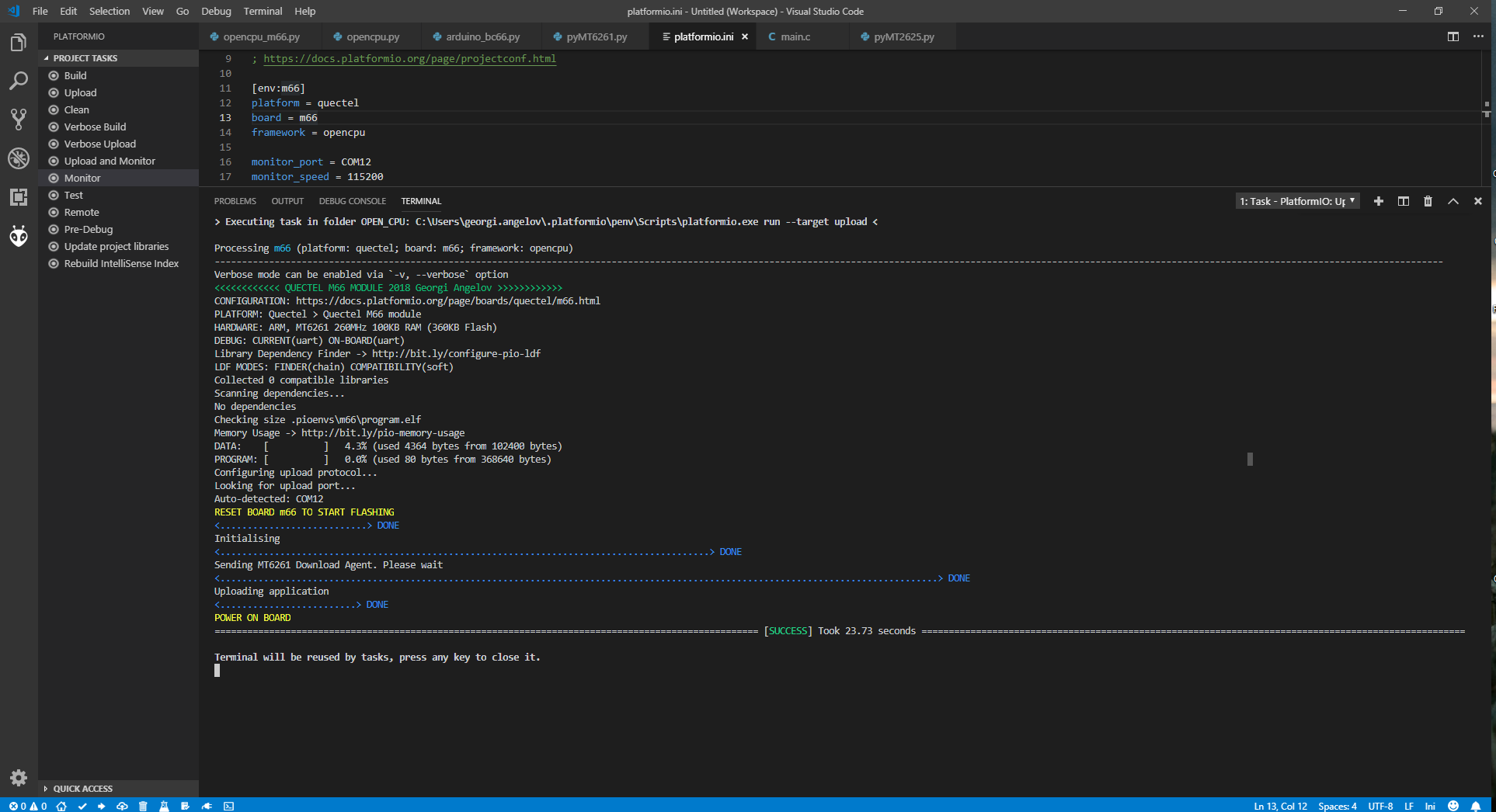Click the errors and warnings status indicator
Viewport: 1496px width, 812px height.
(28, 806)
